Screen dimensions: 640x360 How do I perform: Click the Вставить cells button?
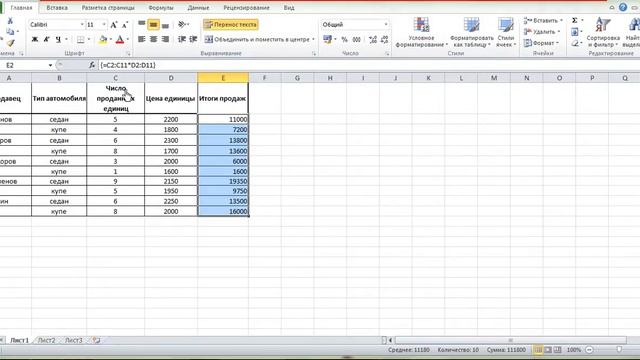click(x=544, y=20)
